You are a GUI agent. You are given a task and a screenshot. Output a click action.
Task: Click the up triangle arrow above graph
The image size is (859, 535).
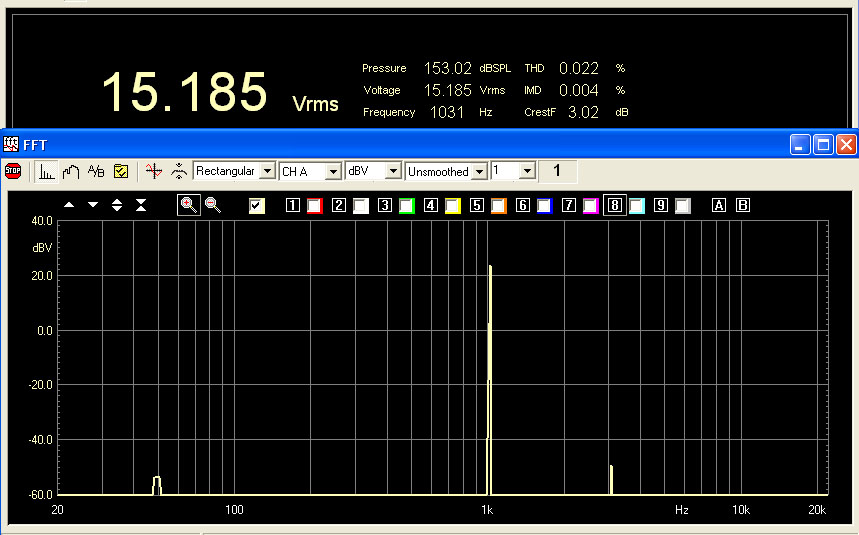[69, 205]
